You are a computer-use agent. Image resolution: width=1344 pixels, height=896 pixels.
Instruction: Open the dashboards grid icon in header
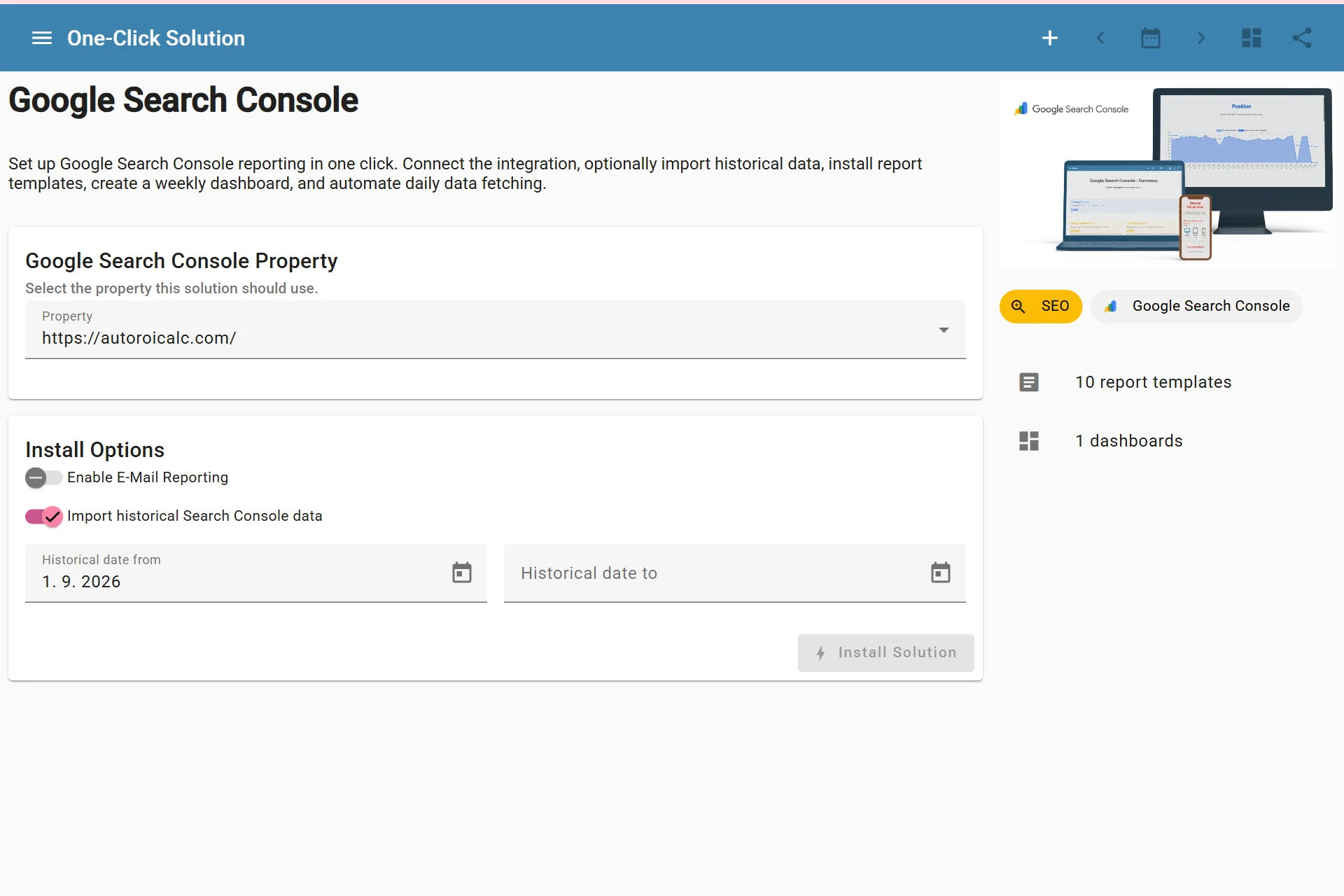[1252, 38]
